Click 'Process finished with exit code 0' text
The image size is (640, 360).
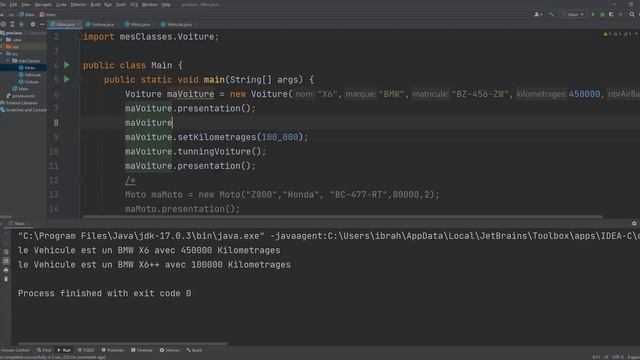(104, 293)
